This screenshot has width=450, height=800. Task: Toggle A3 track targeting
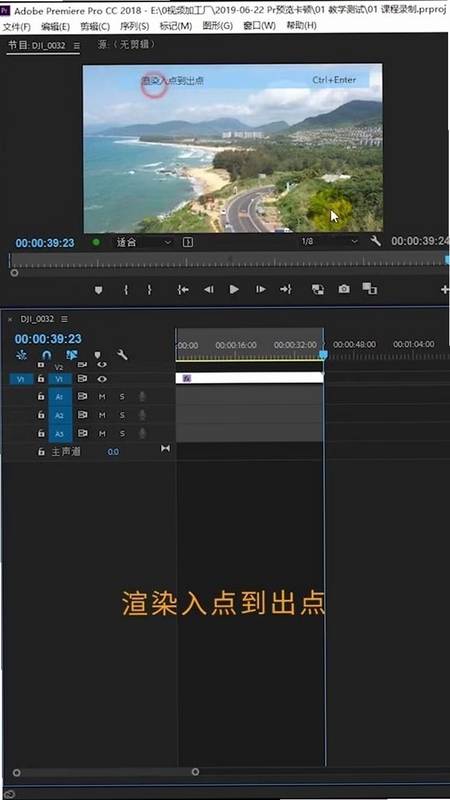tap(60, 433)
